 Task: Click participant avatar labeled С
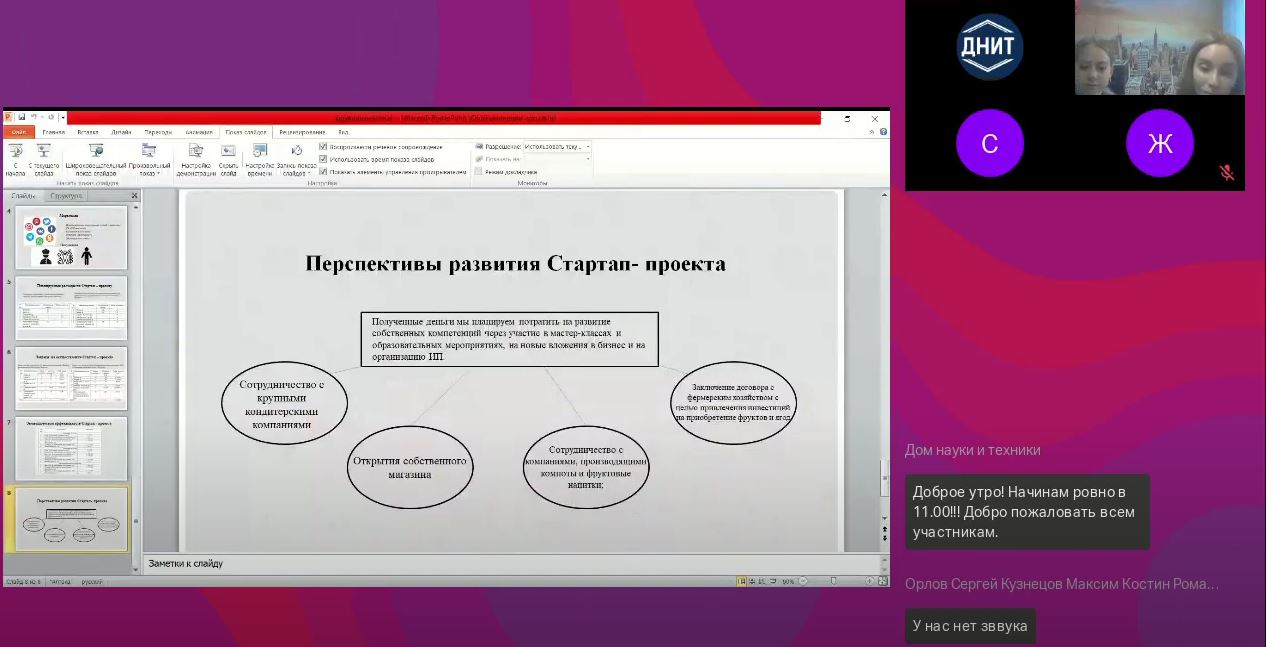[990, 143]
